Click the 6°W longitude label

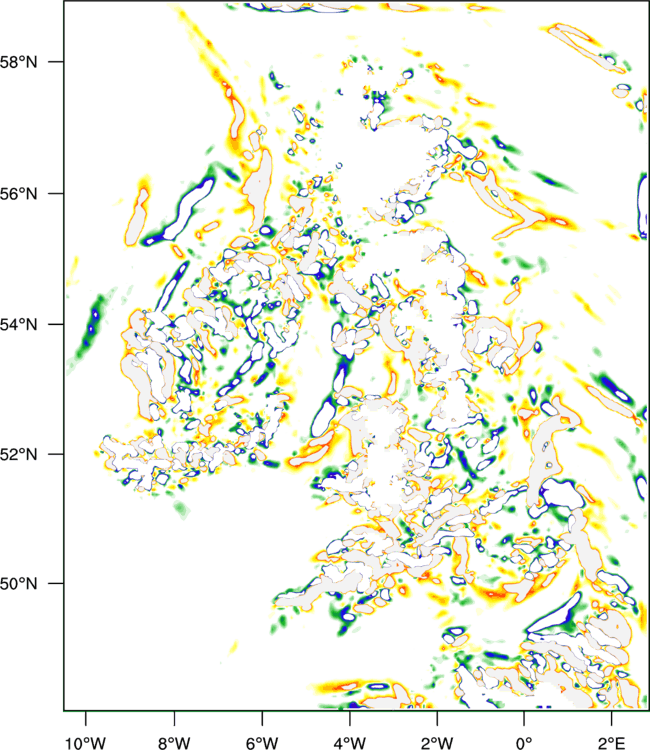pyautogui.click(x=262, y=743)
